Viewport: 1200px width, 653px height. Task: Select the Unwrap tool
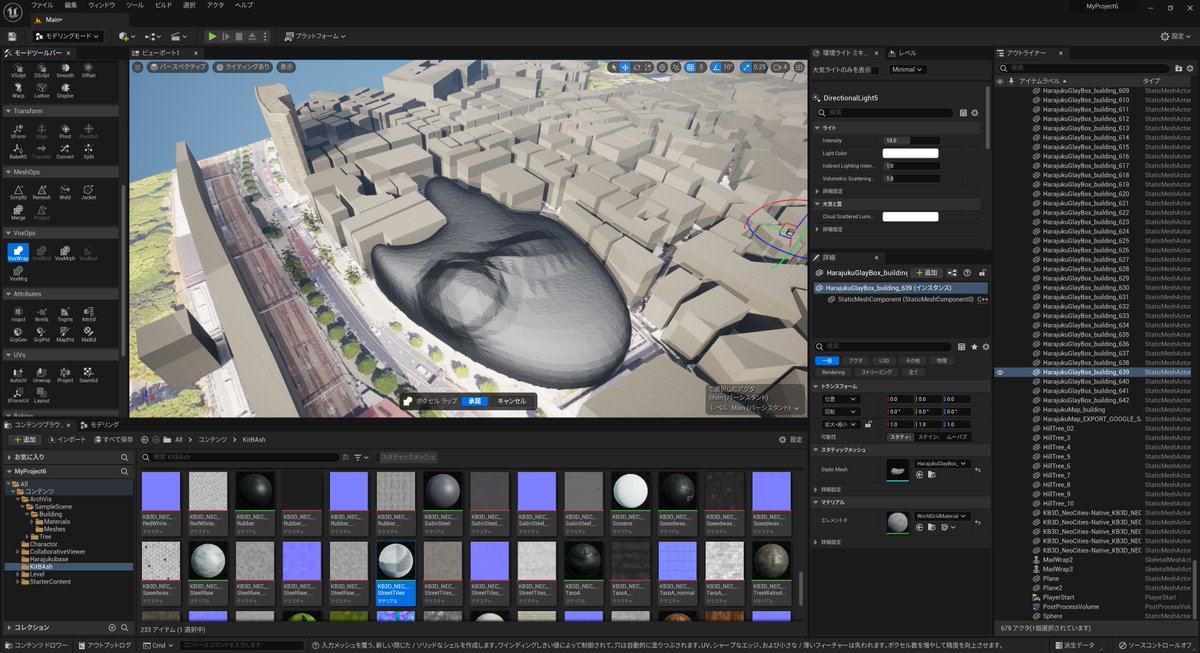pyautogui.click(x=42, y=375)
